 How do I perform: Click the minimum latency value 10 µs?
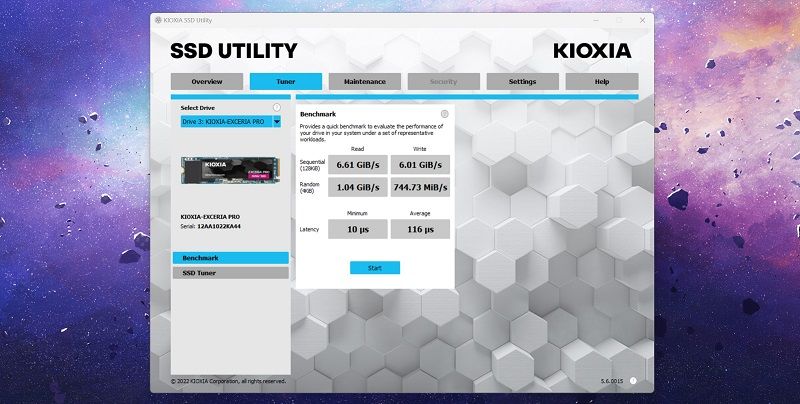point(358,229)
